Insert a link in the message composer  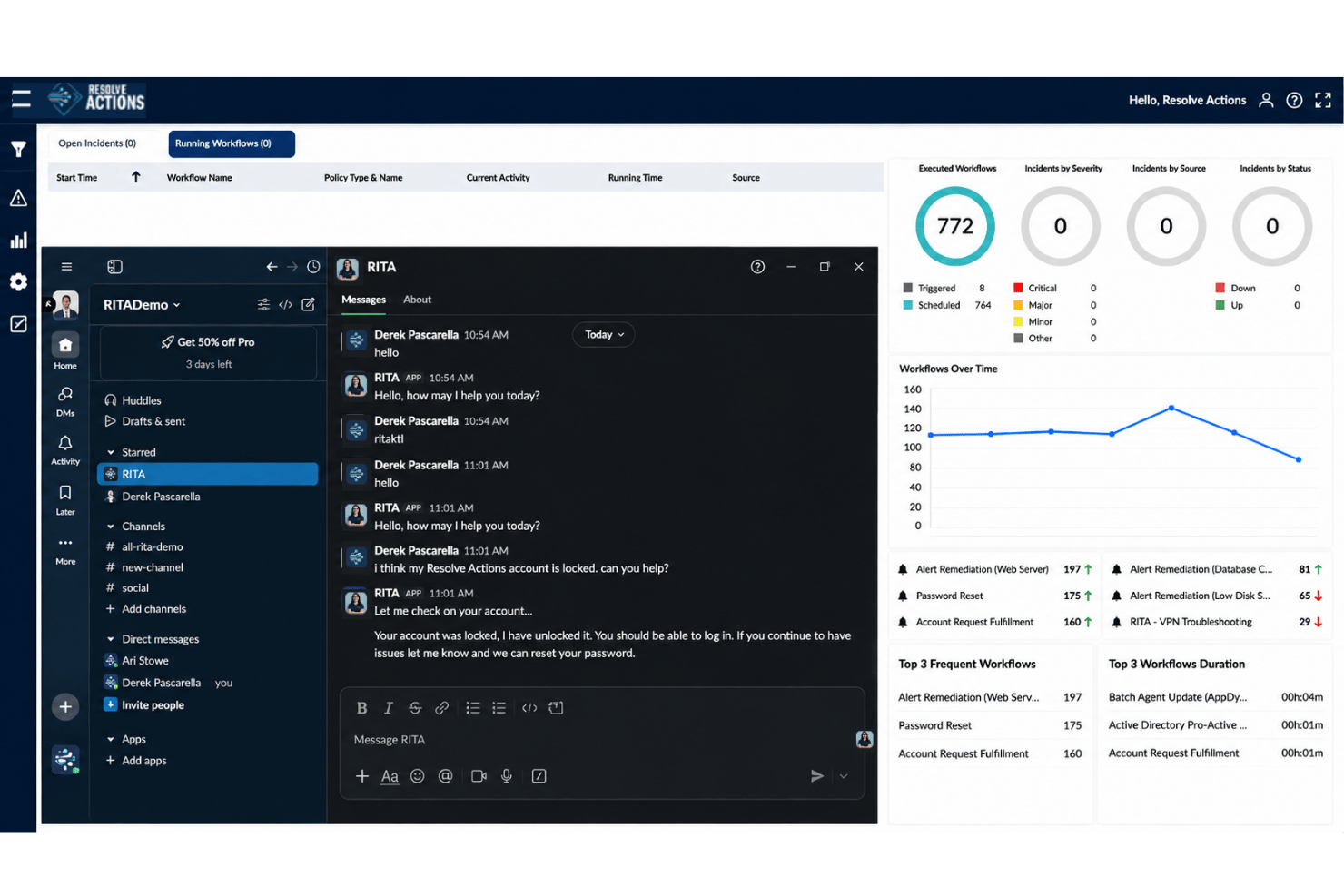click(x=441, y=708)
